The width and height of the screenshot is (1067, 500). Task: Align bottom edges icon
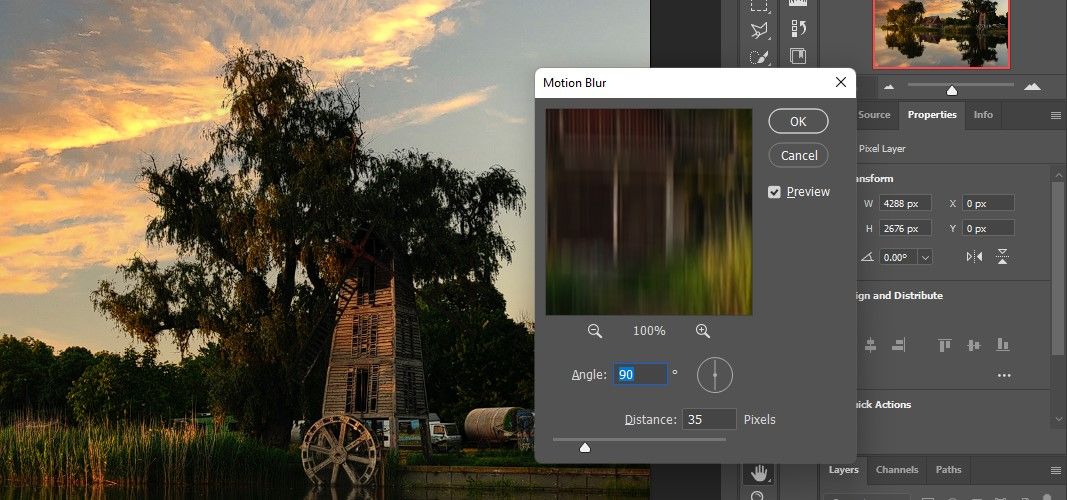1002,345
